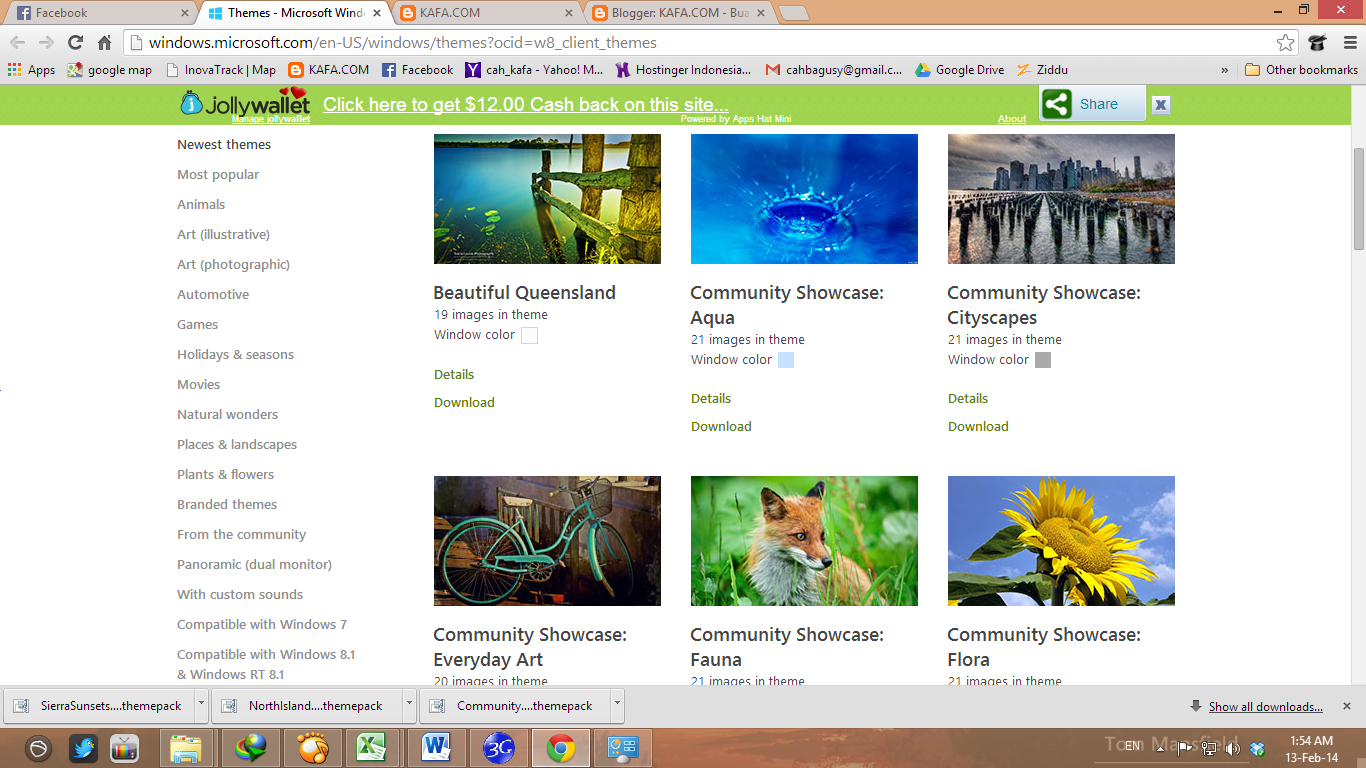Click Beautiful Queensland window color swatch
Screen dimensions: 1366x768
(x=529, y=336)
